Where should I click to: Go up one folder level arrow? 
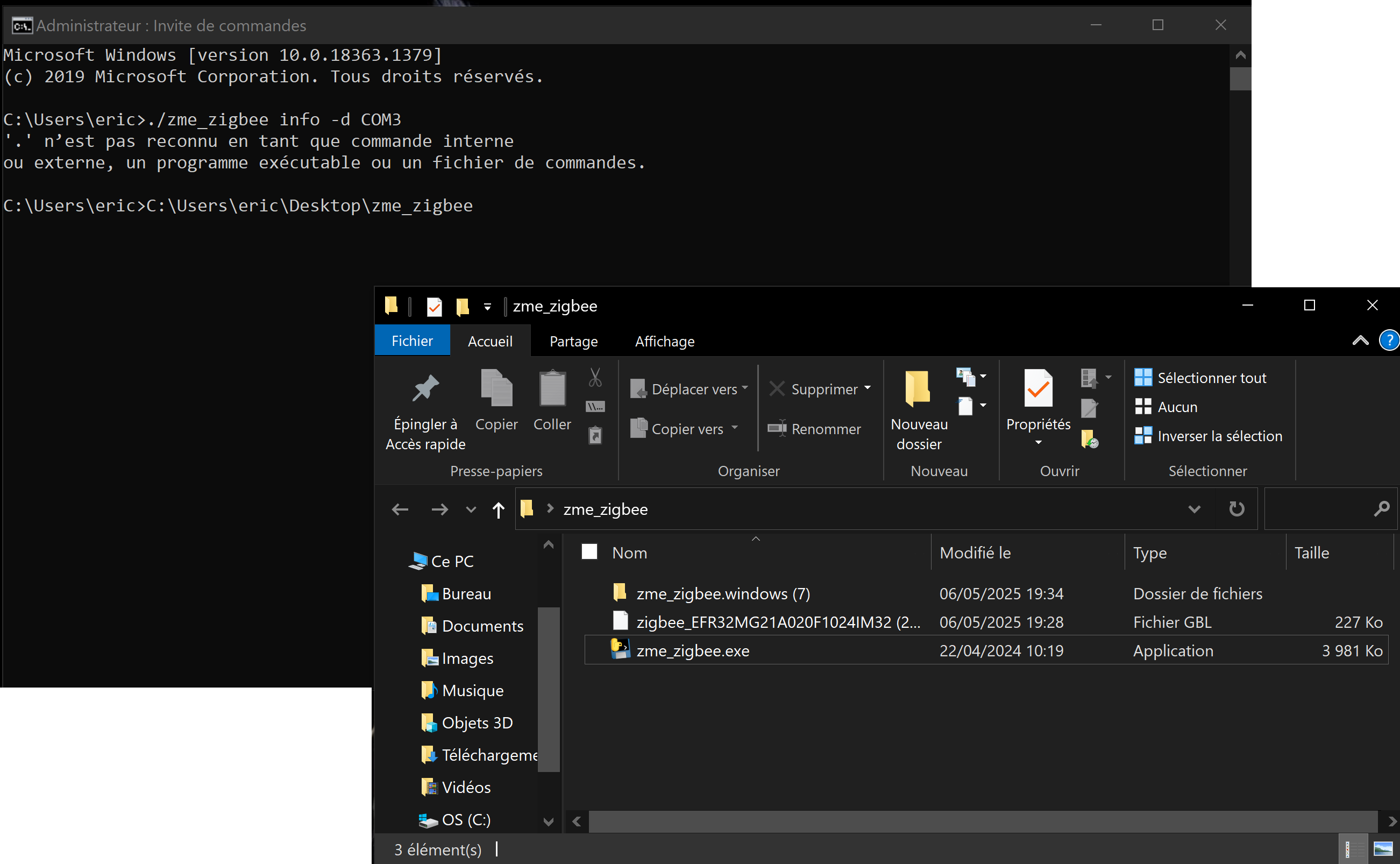498,509
